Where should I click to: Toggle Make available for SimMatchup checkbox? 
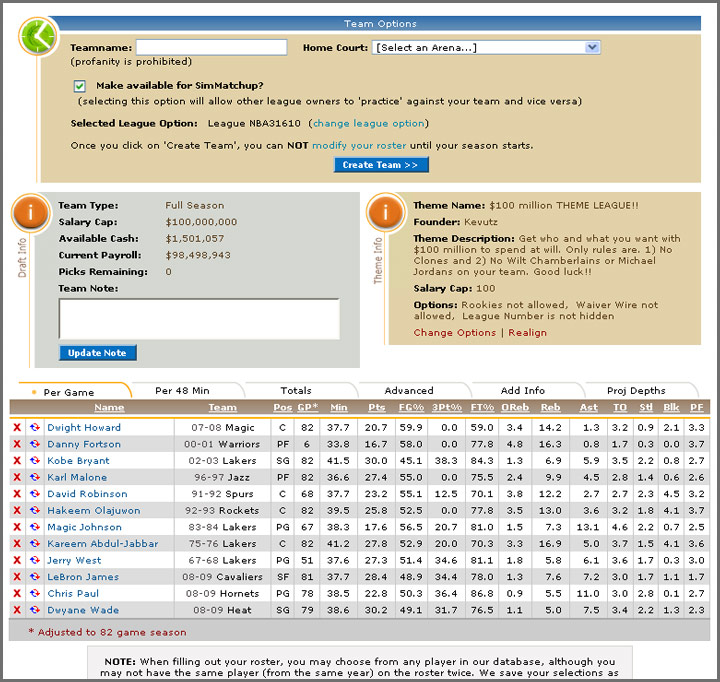click(x=80, y=86)
